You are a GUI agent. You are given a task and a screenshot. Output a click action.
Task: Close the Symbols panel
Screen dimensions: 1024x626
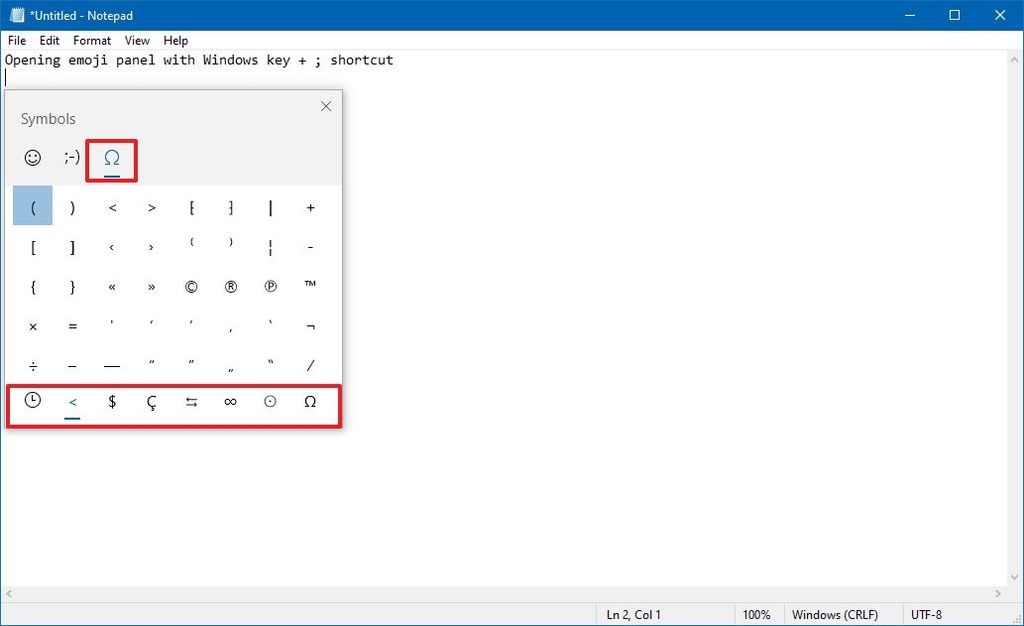point(325,106)
